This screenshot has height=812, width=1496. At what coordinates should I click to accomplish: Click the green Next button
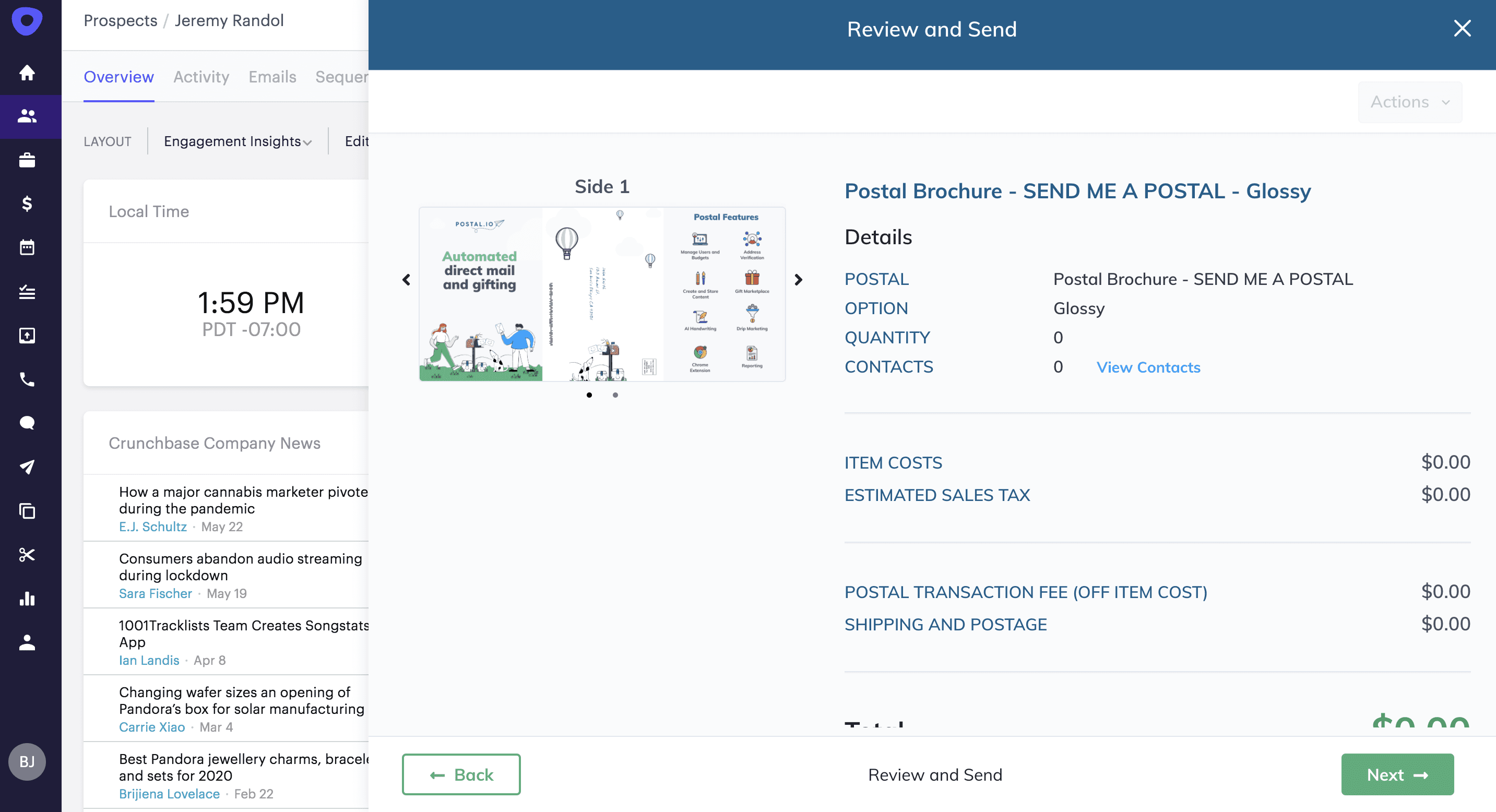pyautogui.click(x=1397, y=774)
